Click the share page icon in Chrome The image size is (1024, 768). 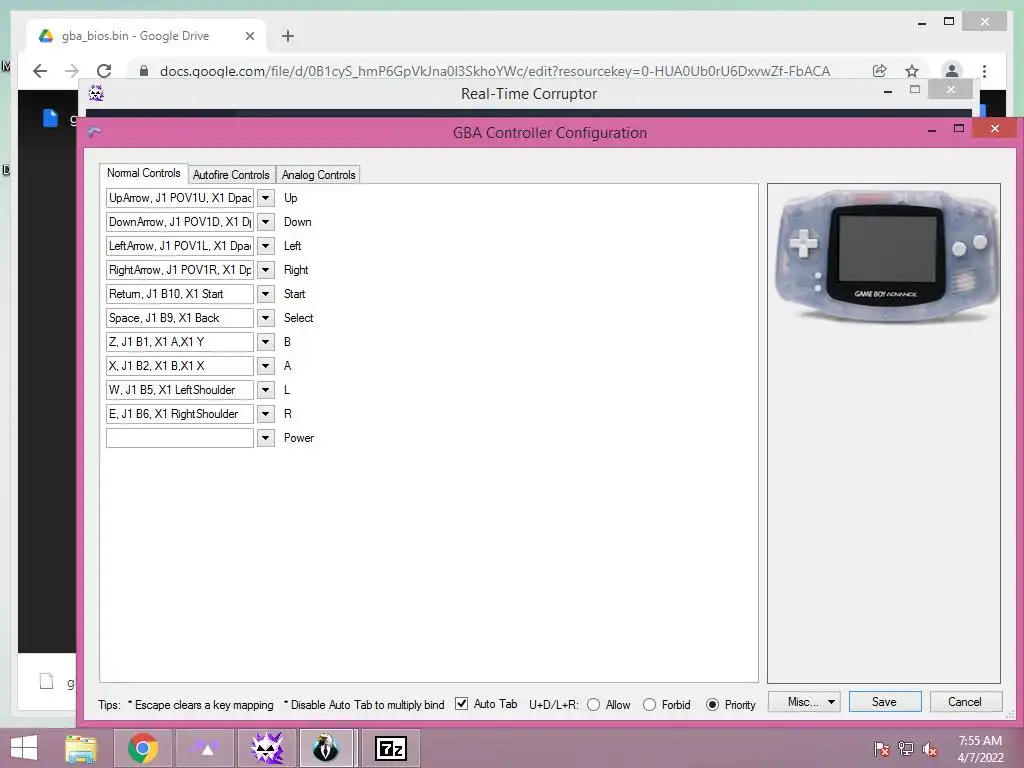click(x=880, y=71)
